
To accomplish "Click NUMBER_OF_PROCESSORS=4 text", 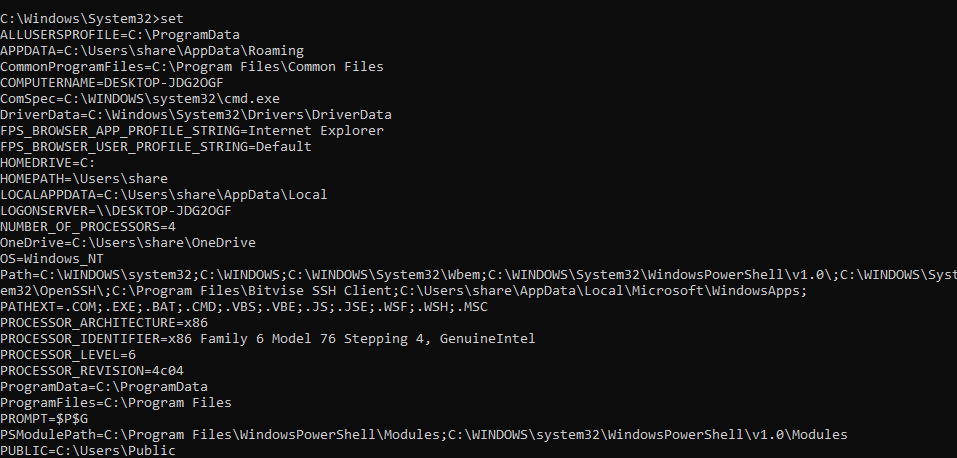I will click(x=88, y=227).
